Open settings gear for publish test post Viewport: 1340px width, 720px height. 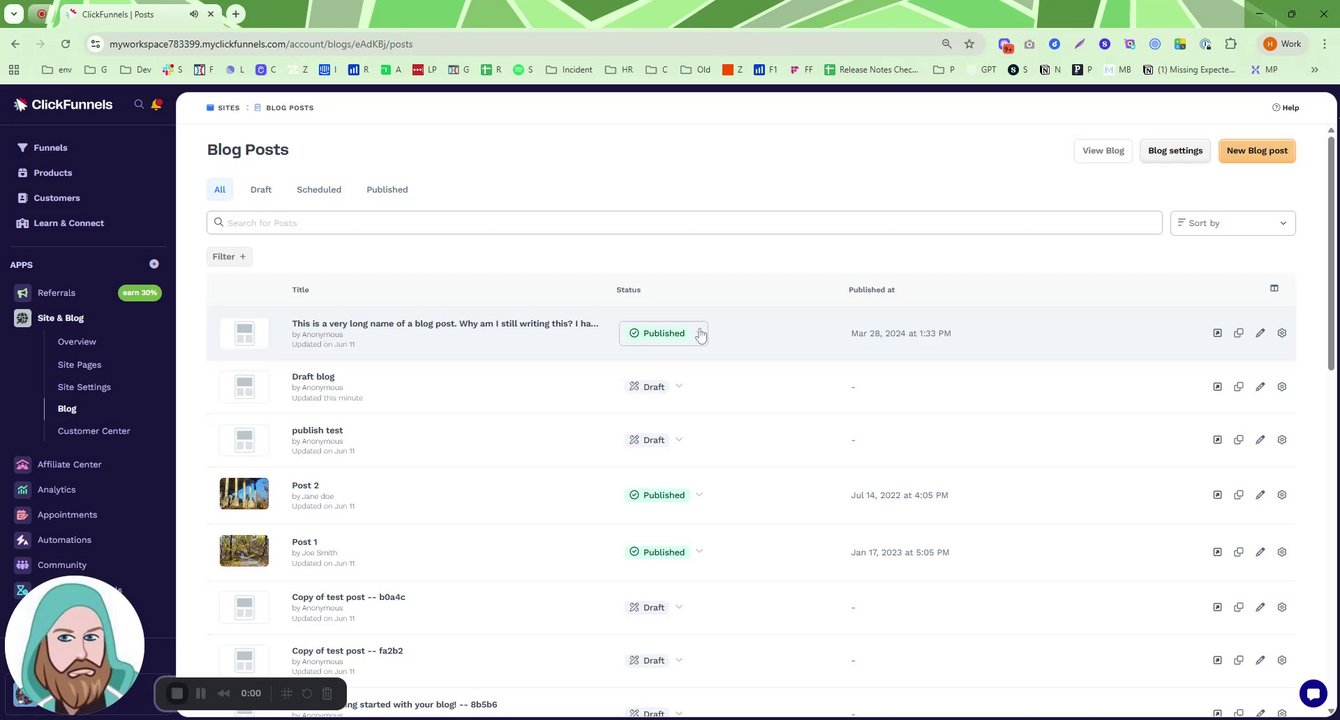pyautogui.click(x=1282, y=440)
